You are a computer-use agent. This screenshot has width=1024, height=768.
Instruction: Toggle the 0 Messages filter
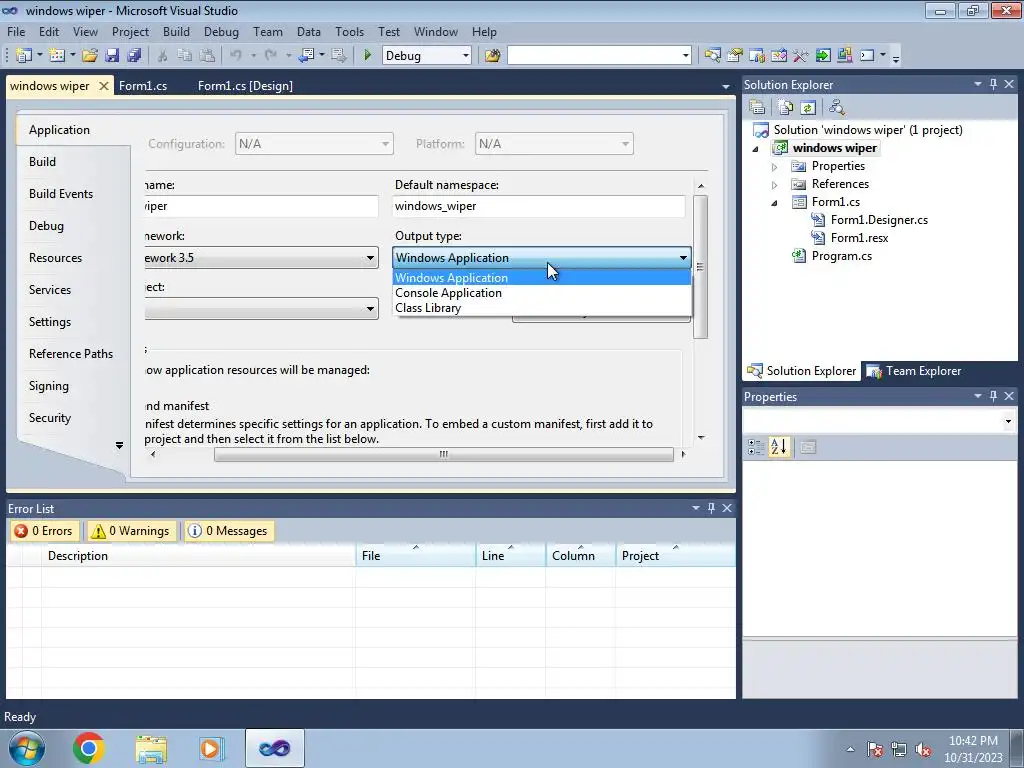(229, 531)
